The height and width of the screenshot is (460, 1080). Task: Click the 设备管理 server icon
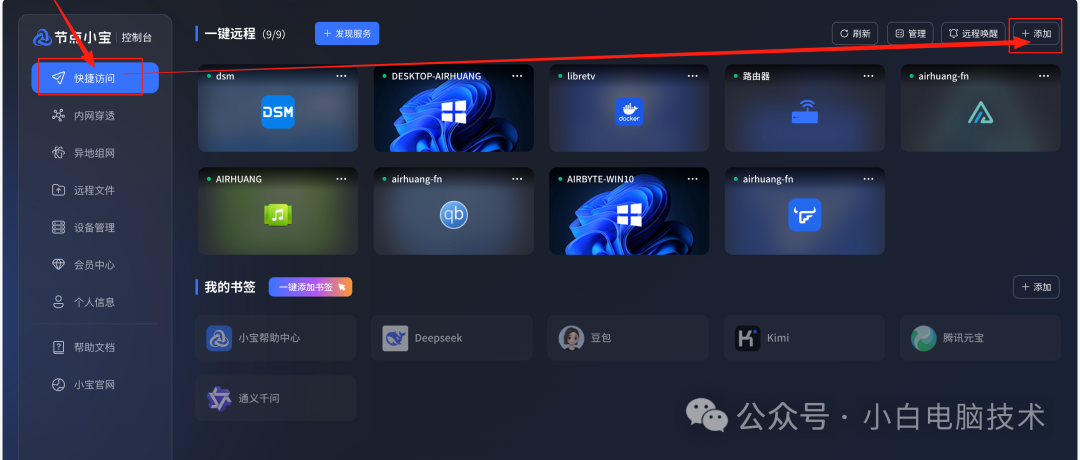[59, 227]
